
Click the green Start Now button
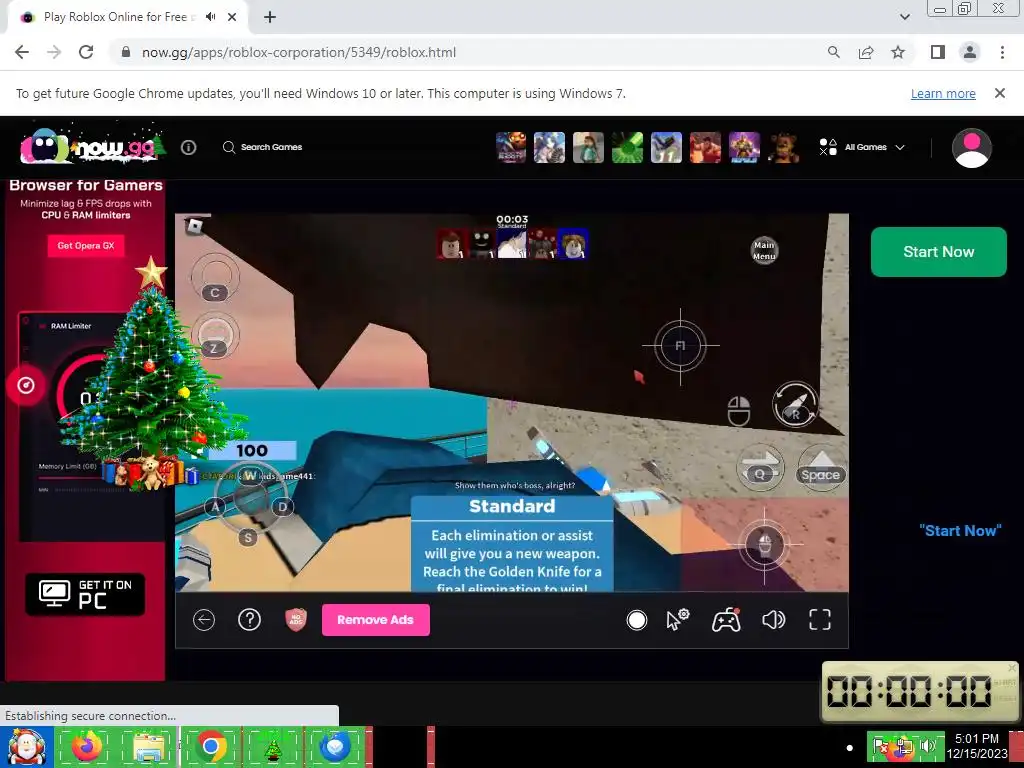[938, 251]
